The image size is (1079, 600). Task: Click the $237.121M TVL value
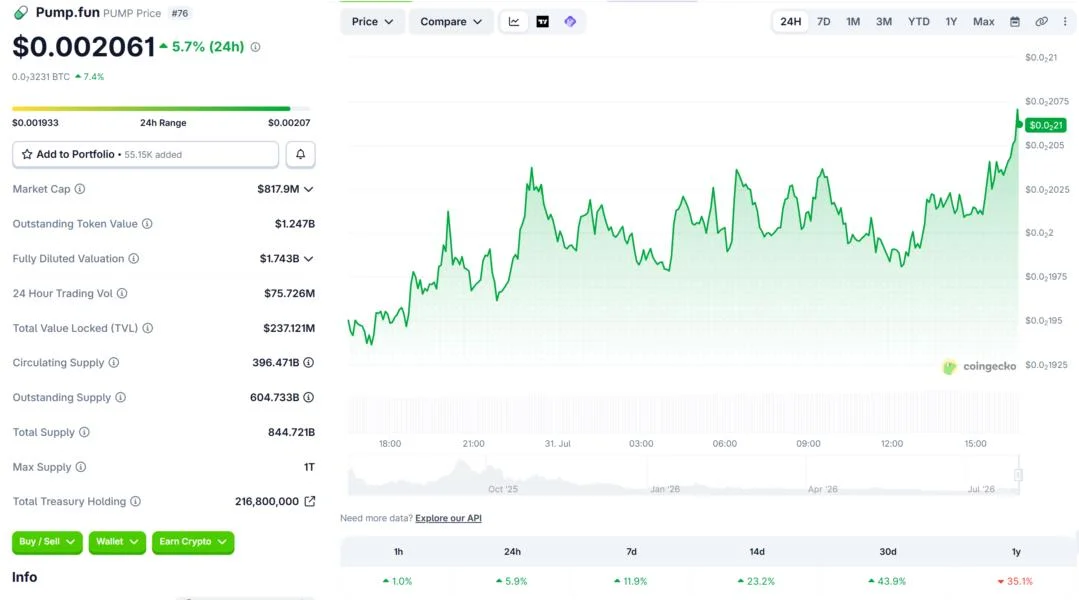[x=289, y=328]
